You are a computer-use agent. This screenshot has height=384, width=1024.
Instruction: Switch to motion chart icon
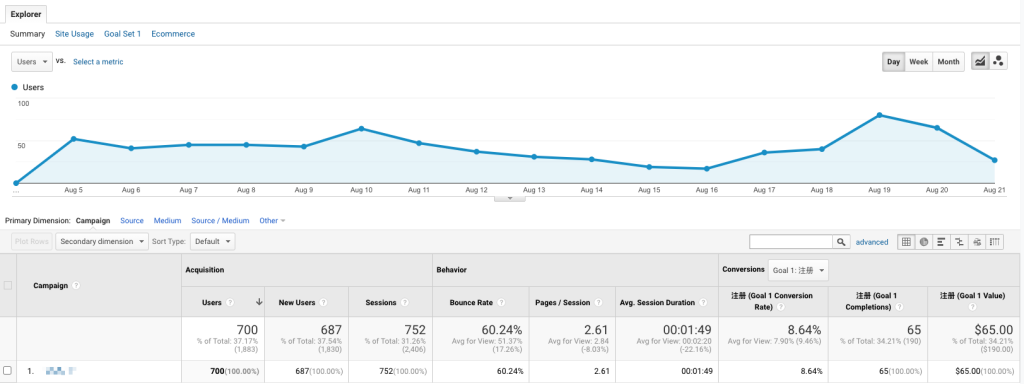pyautogui.click(x=998, y=61)
